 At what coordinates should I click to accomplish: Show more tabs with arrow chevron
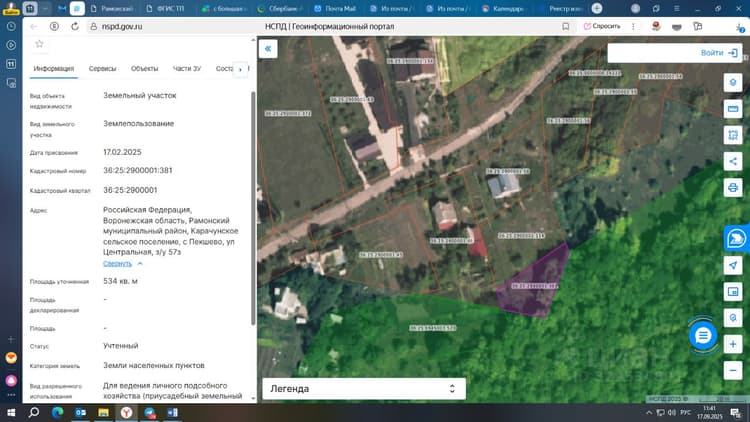[240, 69]
